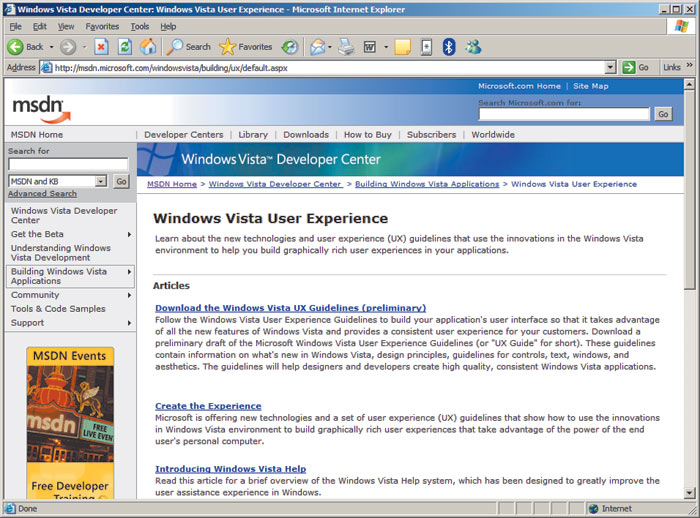Open the Back button history dropdown arrow
Image resolution: width=700 pixels, height=518 pixels.
coord(51,47)
